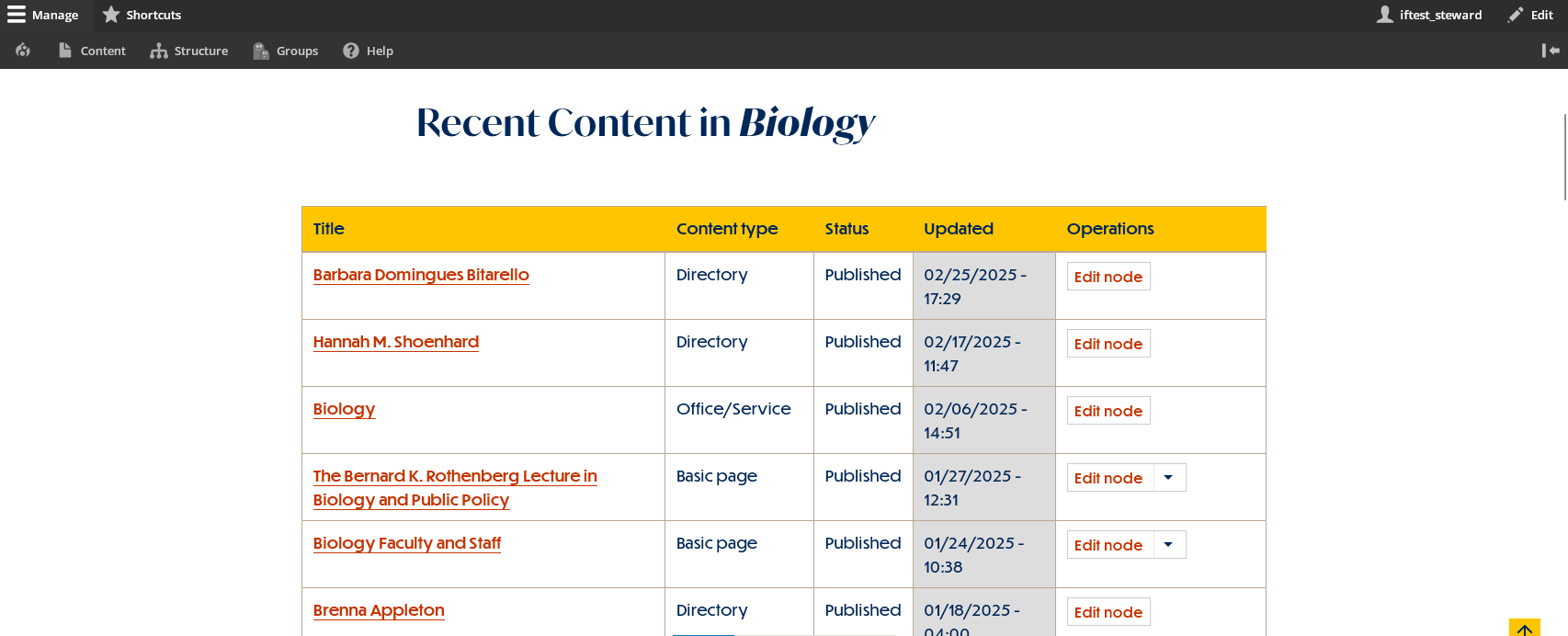
Task: Expand operations dropdown for Biology Faculty and Staff
Action: [x=1168, y=545]
